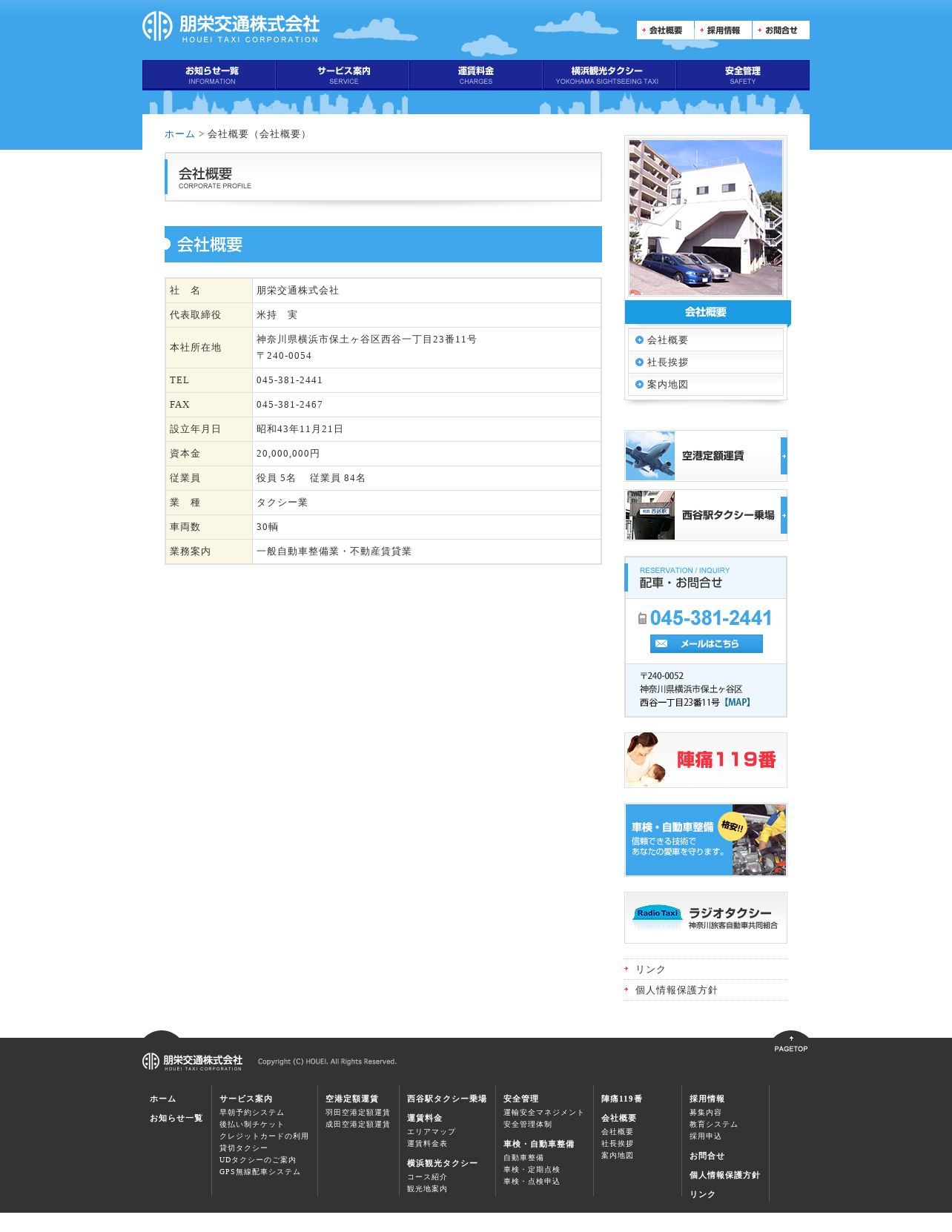The height and width of the screenshot is (1232, 952).
Task: Open footer 募集内容 link
Action: pyautogui.click(x=706, y=1113)
